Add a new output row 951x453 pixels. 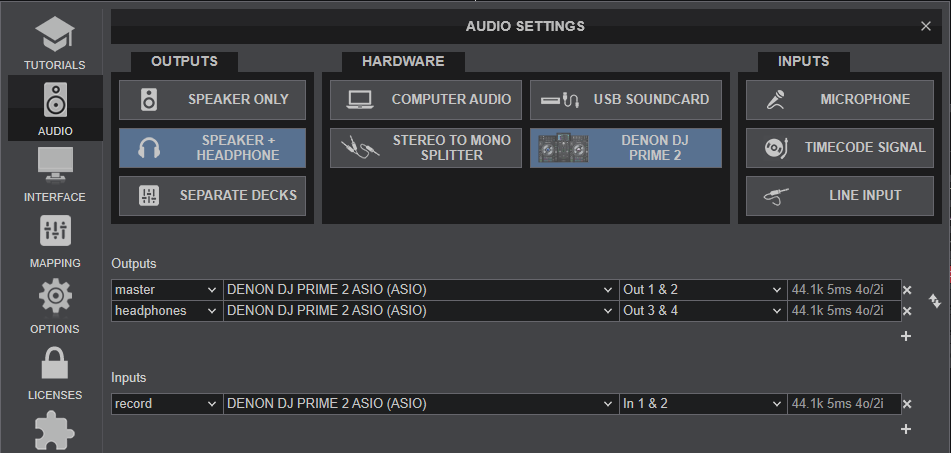(x=906, y=336)
